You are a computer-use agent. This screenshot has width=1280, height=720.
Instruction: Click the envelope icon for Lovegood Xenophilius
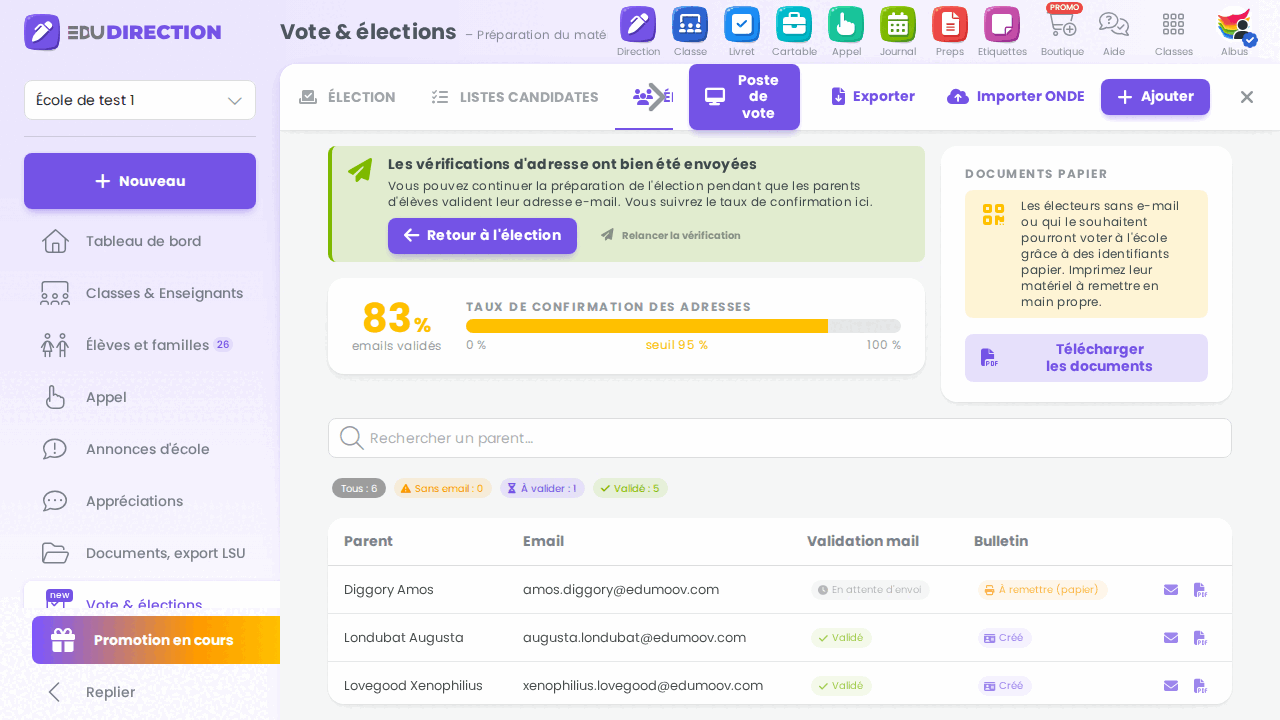coord(1171,686)
